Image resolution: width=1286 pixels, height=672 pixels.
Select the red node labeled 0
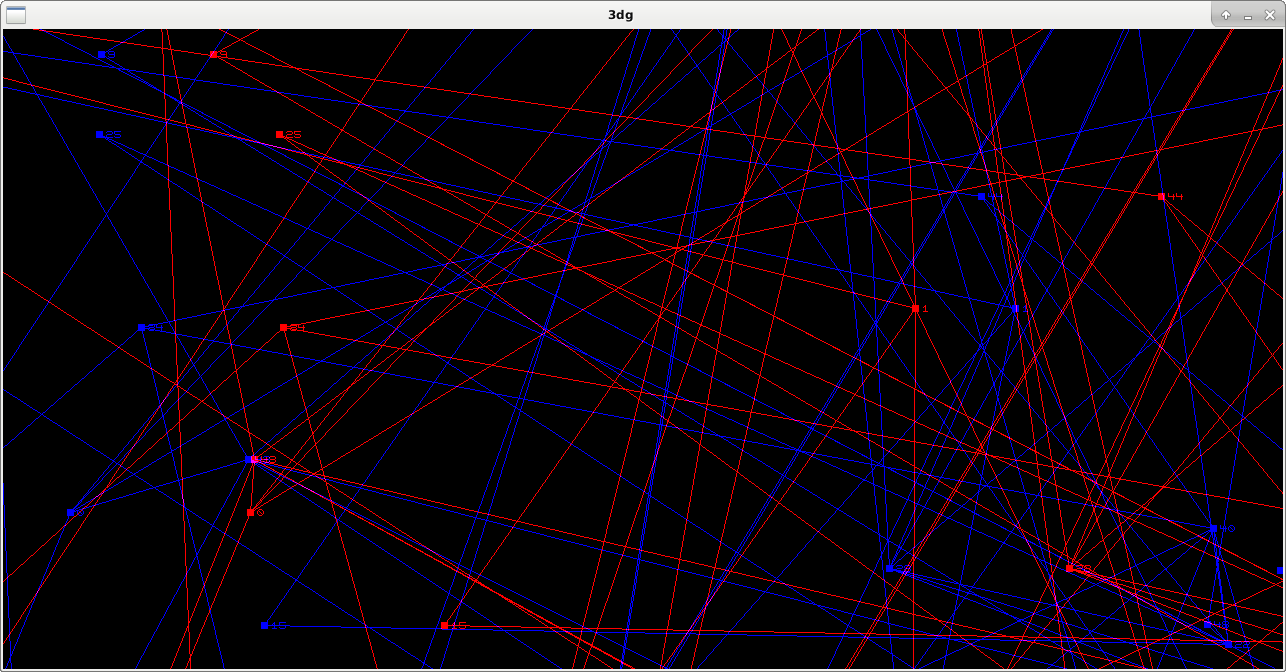click(251, 513)
